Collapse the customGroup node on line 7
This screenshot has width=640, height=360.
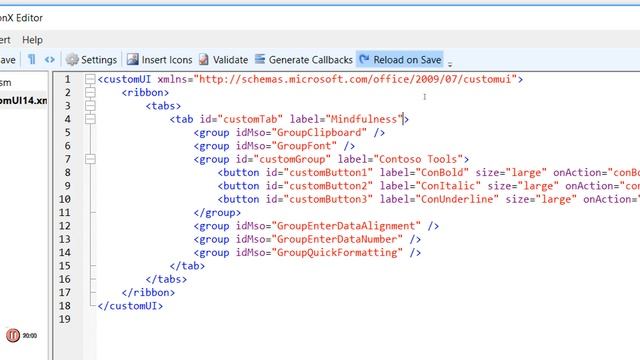point(90,159)
